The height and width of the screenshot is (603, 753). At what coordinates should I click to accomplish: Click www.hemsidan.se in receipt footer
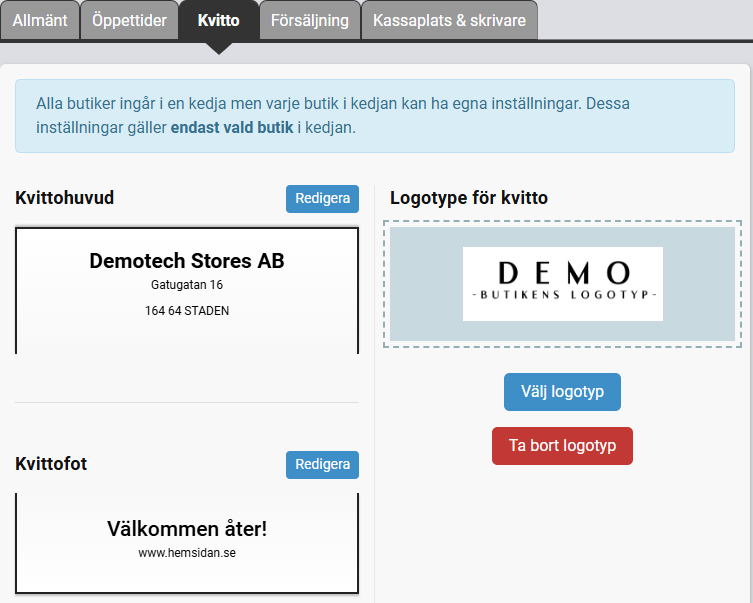[x=187, y=552]
